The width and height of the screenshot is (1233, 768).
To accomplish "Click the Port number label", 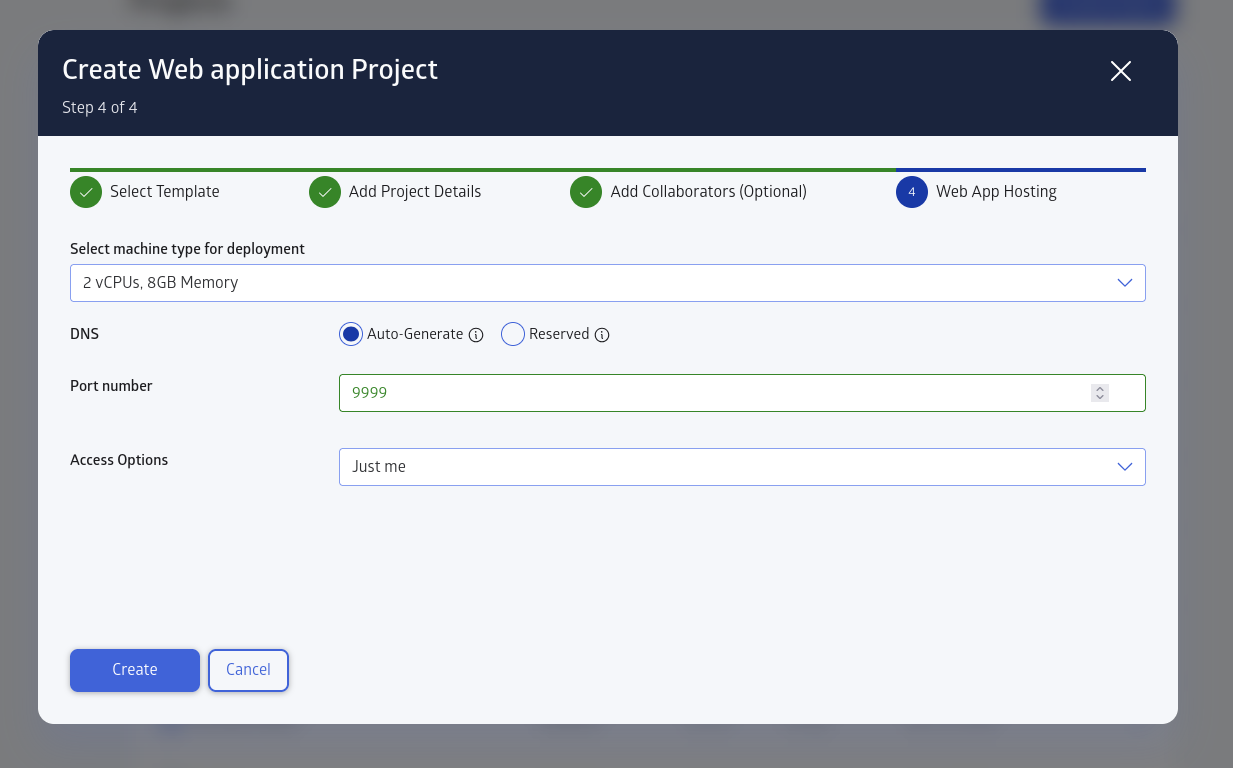I will click(111, 386).
